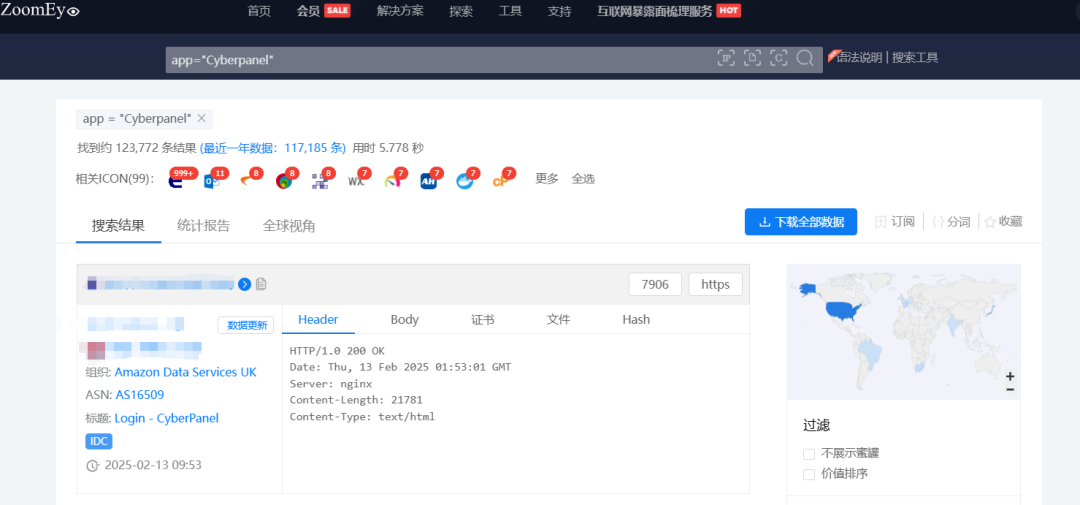The height and width of the screenshot is (505, 1080).
Task: Open the 搜索工具 link
Action: [x=915, y=58]
